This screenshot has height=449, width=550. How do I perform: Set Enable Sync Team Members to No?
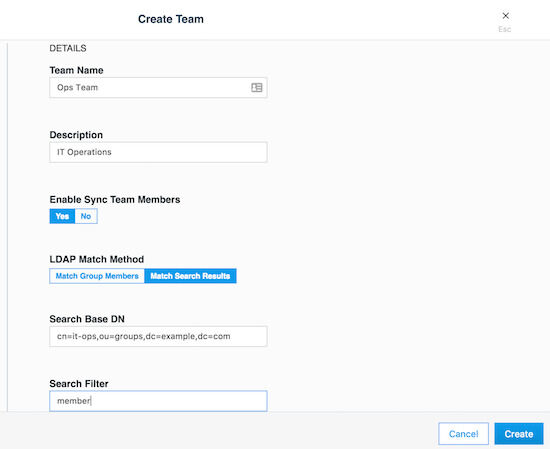[x=86, y=216]
